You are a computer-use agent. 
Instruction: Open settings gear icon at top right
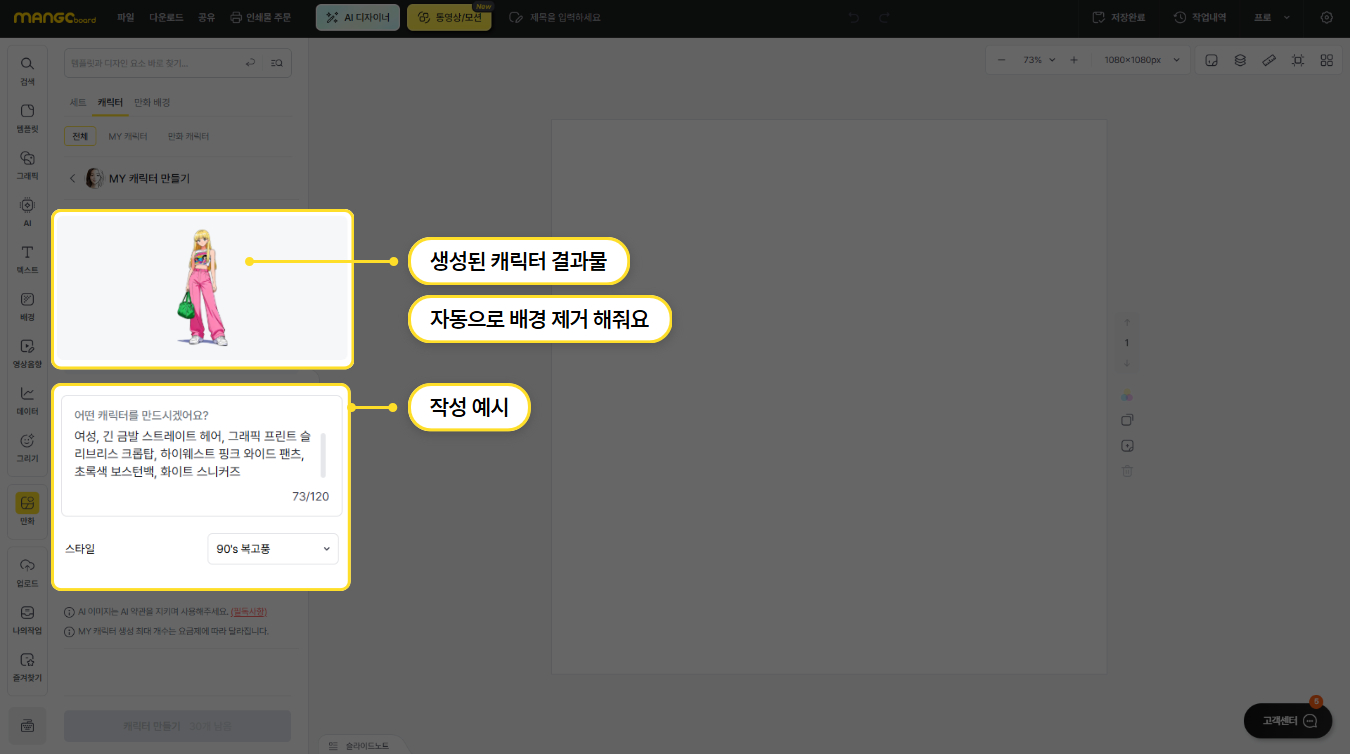1327,18
